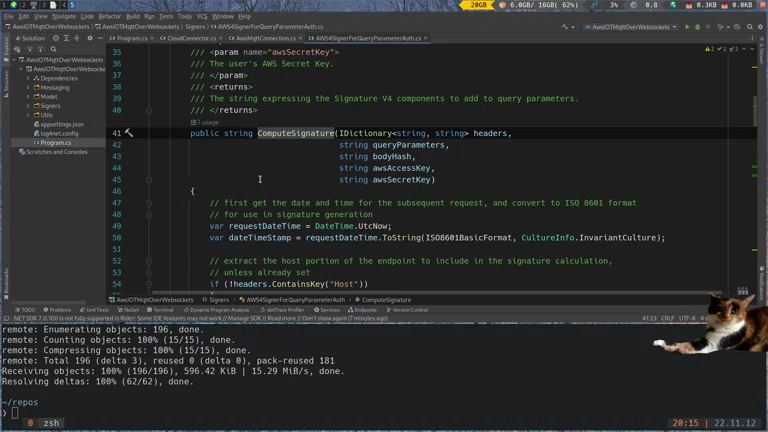Click the Solution view selector

30,38
